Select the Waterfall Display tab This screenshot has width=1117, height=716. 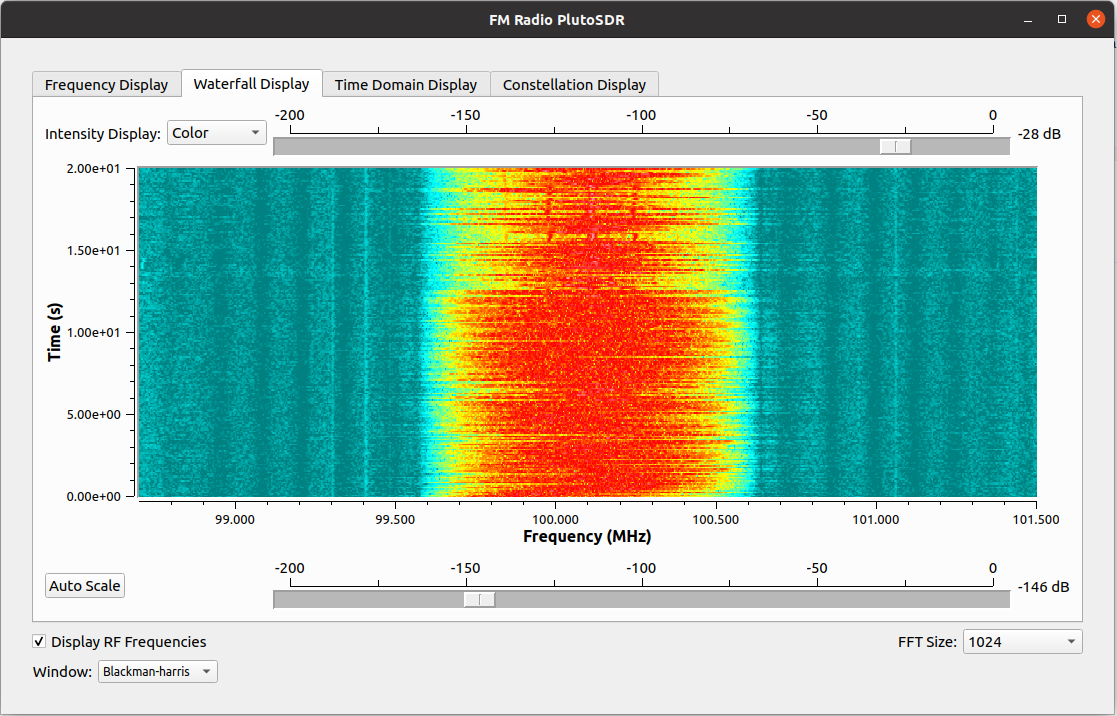tap(251, 84)
